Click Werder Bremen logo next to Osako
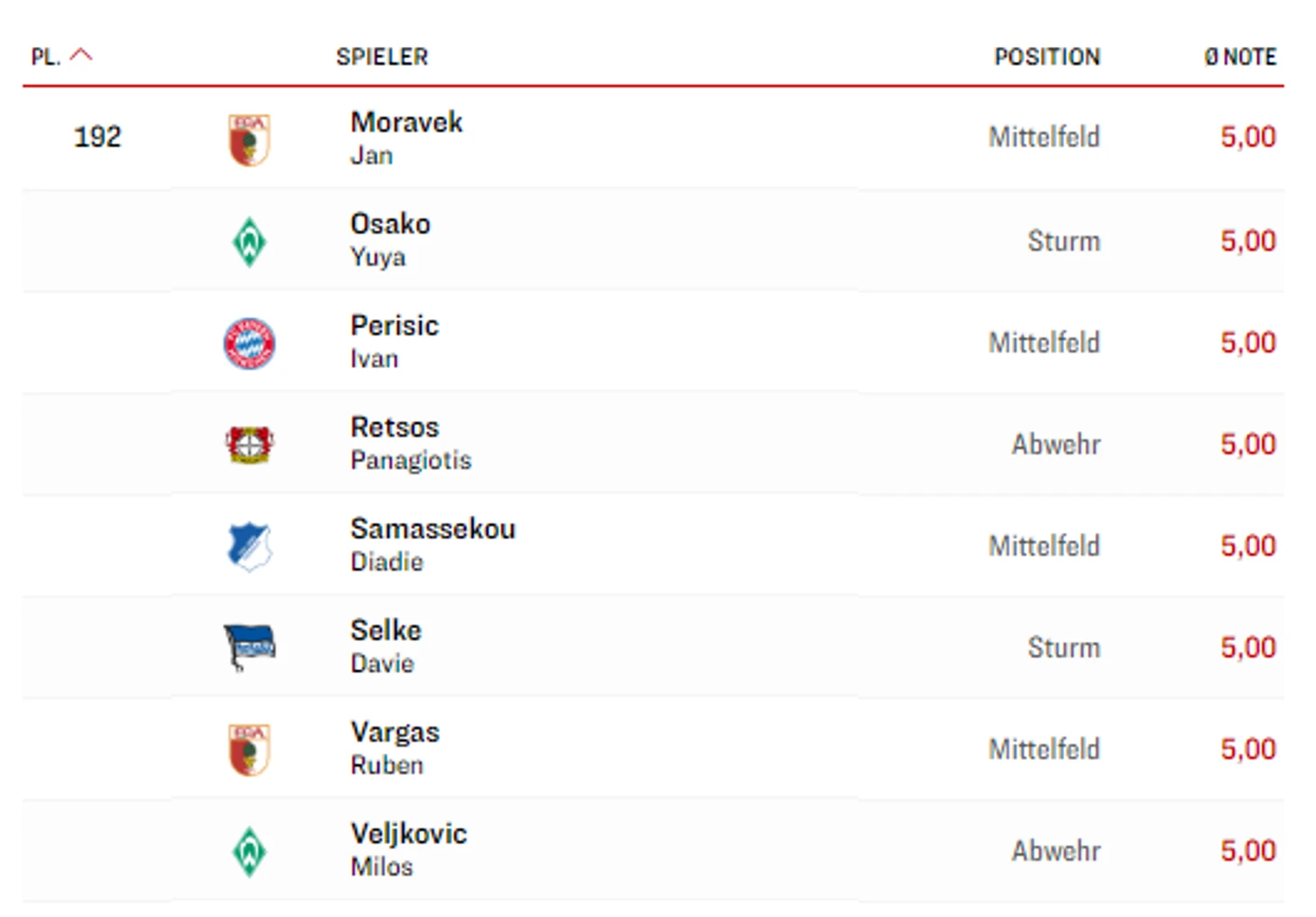 click(x=250, y=242)
